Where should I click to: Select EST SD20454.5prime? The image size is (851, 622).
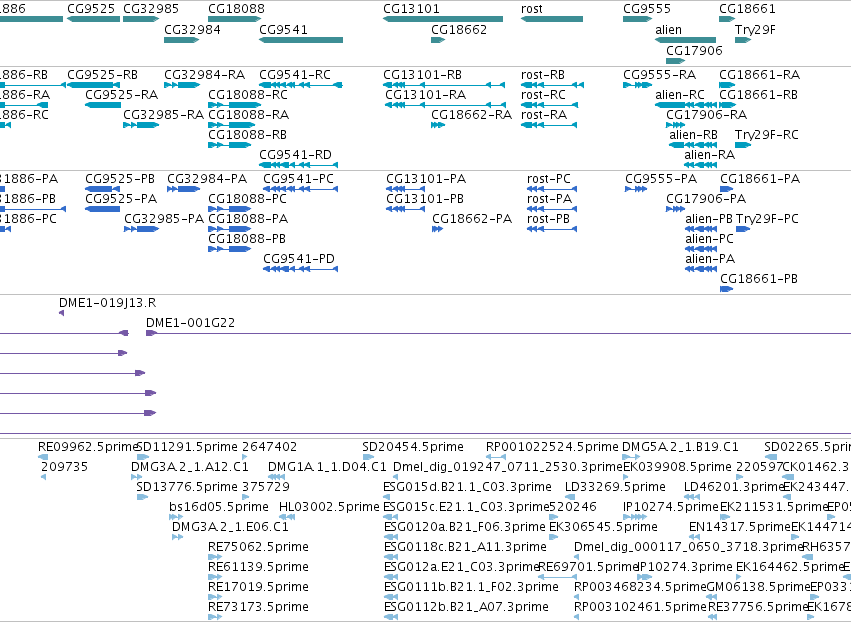413,447
